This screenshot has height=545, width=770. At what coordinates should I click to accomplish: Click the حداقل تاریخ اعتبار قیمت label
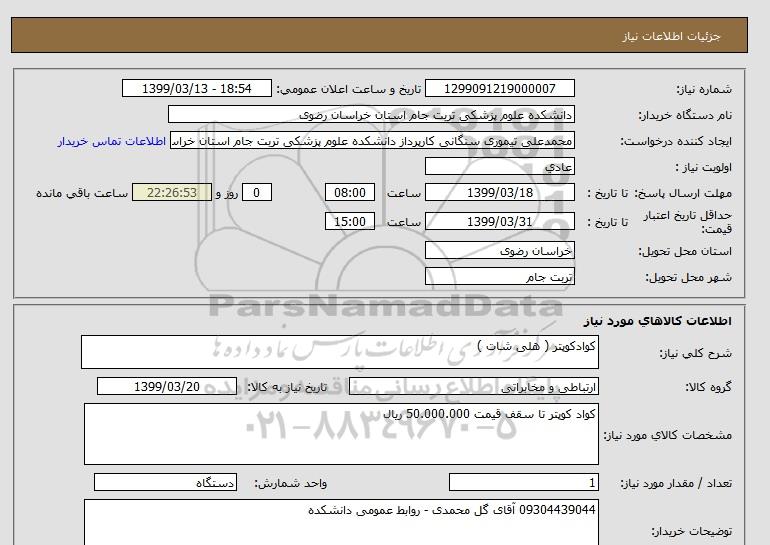(688, 222)
